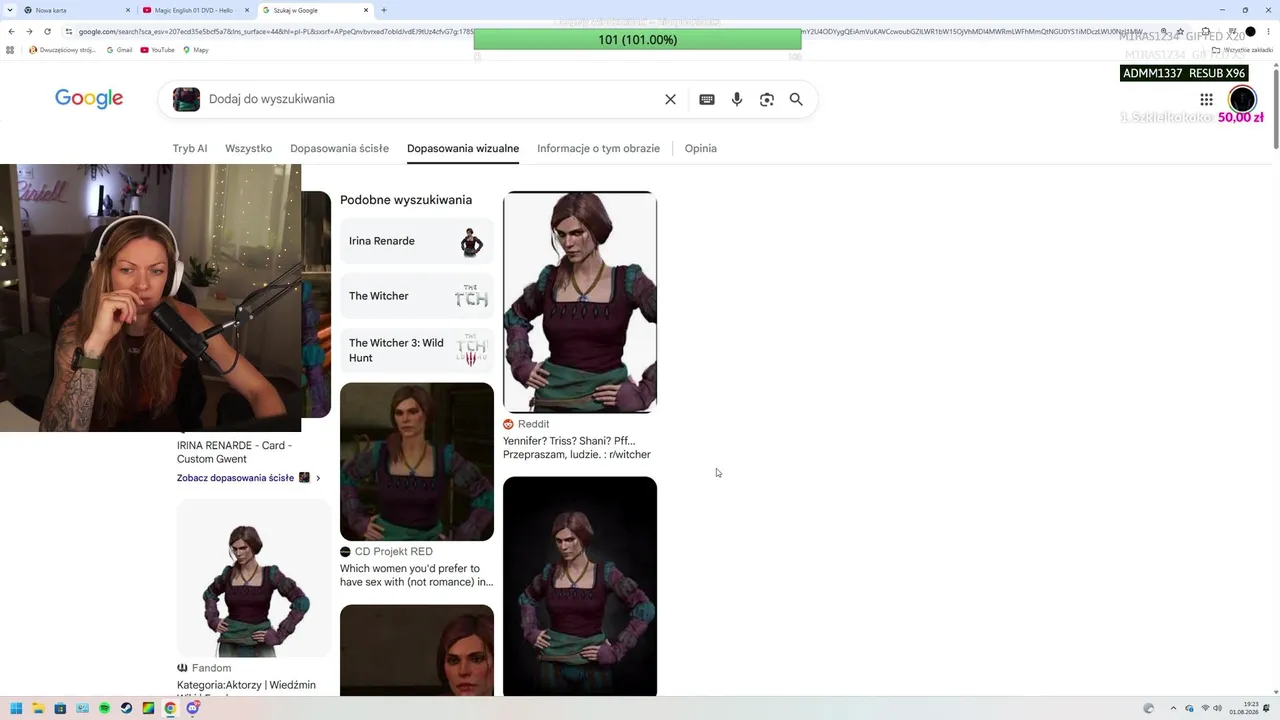The image size is (1280, 720).
Task: Open a new browser tab
Action: point(384,10)
